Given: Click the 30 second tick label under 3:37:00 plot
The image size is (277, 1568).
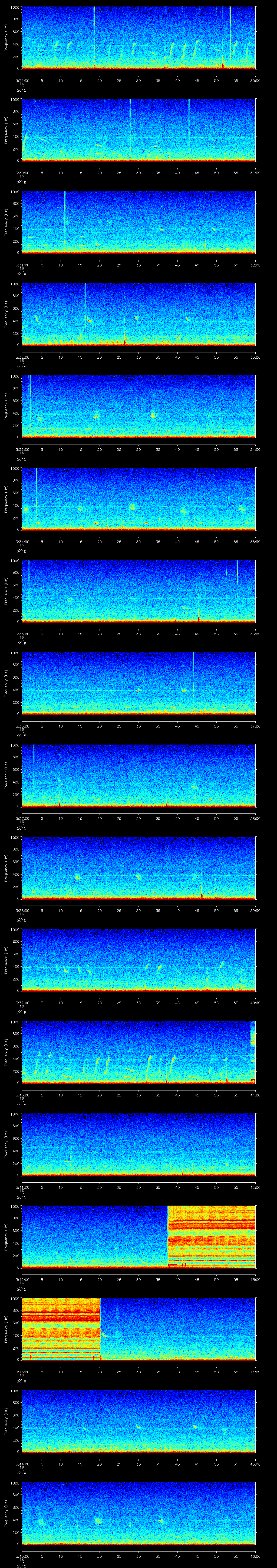Looking at the screenshot, I should (x=138, y=818).
